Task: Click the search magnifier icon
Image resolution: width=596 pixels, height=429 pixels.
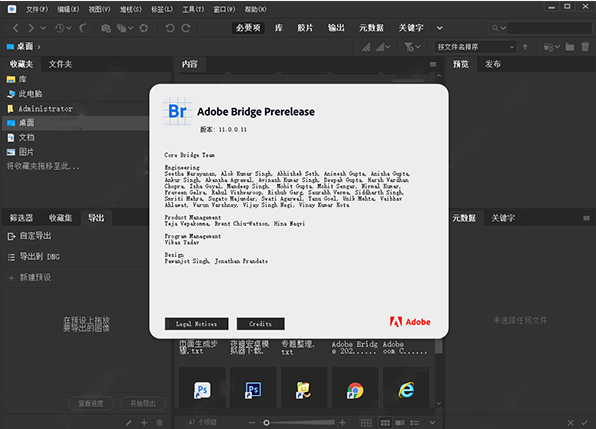Action: 495,28
